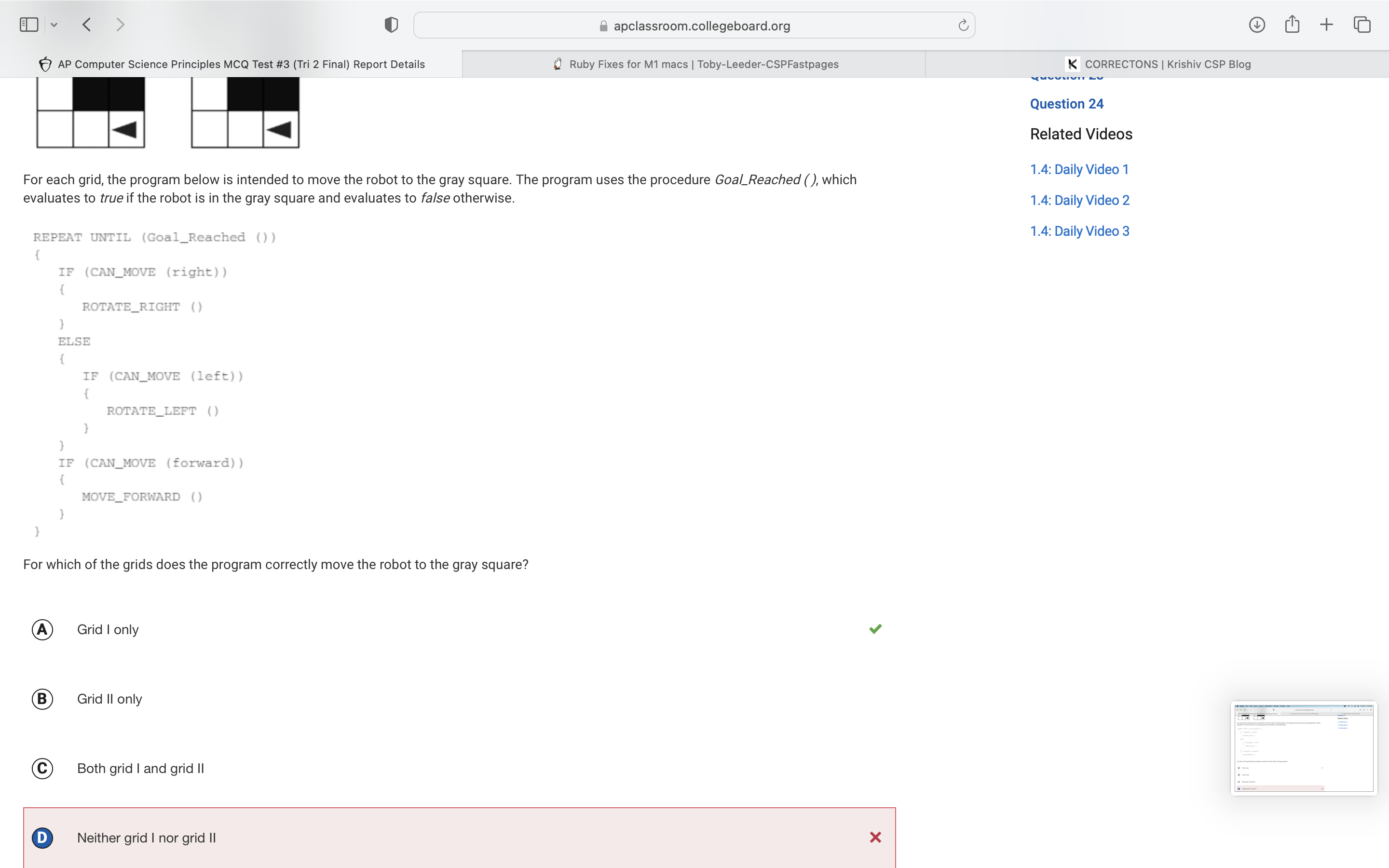Open 1.4: Daily Video 2 link
The image size is (1389, 868).
1080,200
